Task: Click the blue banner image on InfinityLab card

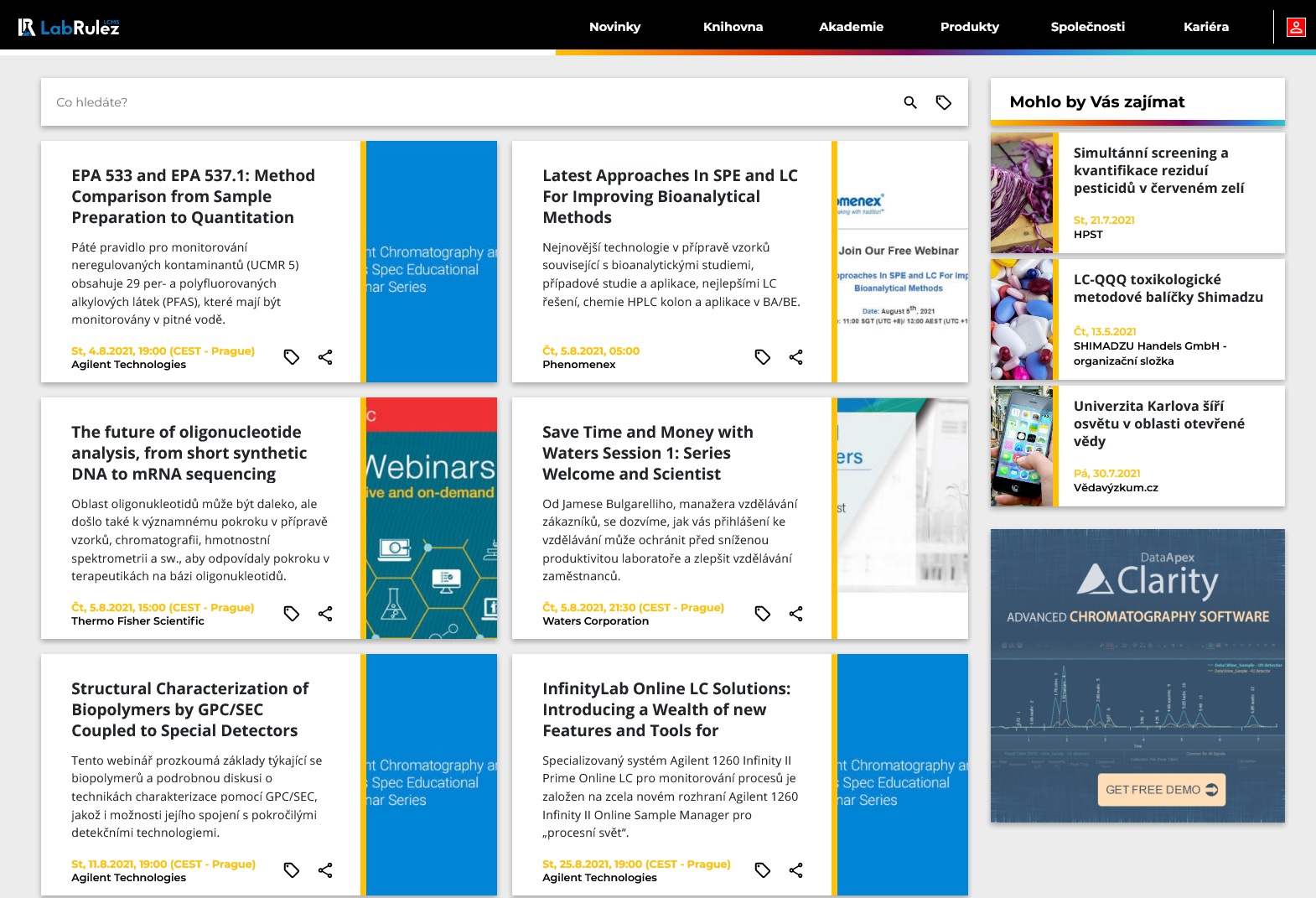Action: [903, 775]
